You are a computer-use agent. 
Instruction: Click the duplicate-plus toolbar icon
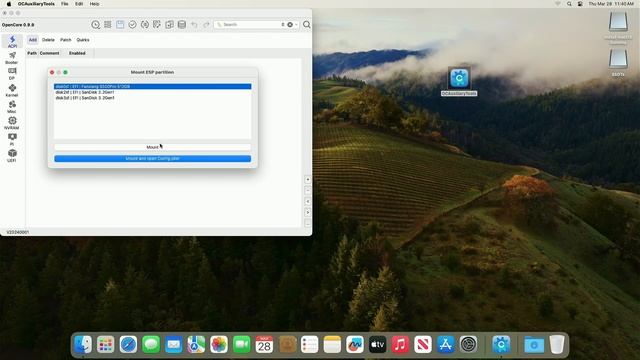(x=169, y=25)
